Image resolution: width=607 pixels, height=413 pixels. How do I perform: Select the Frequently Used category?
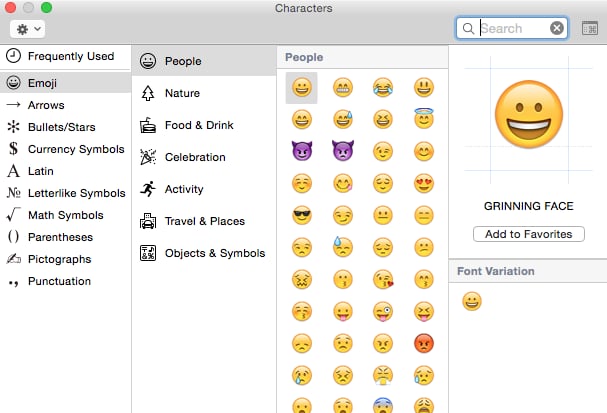tap(65, 56)
